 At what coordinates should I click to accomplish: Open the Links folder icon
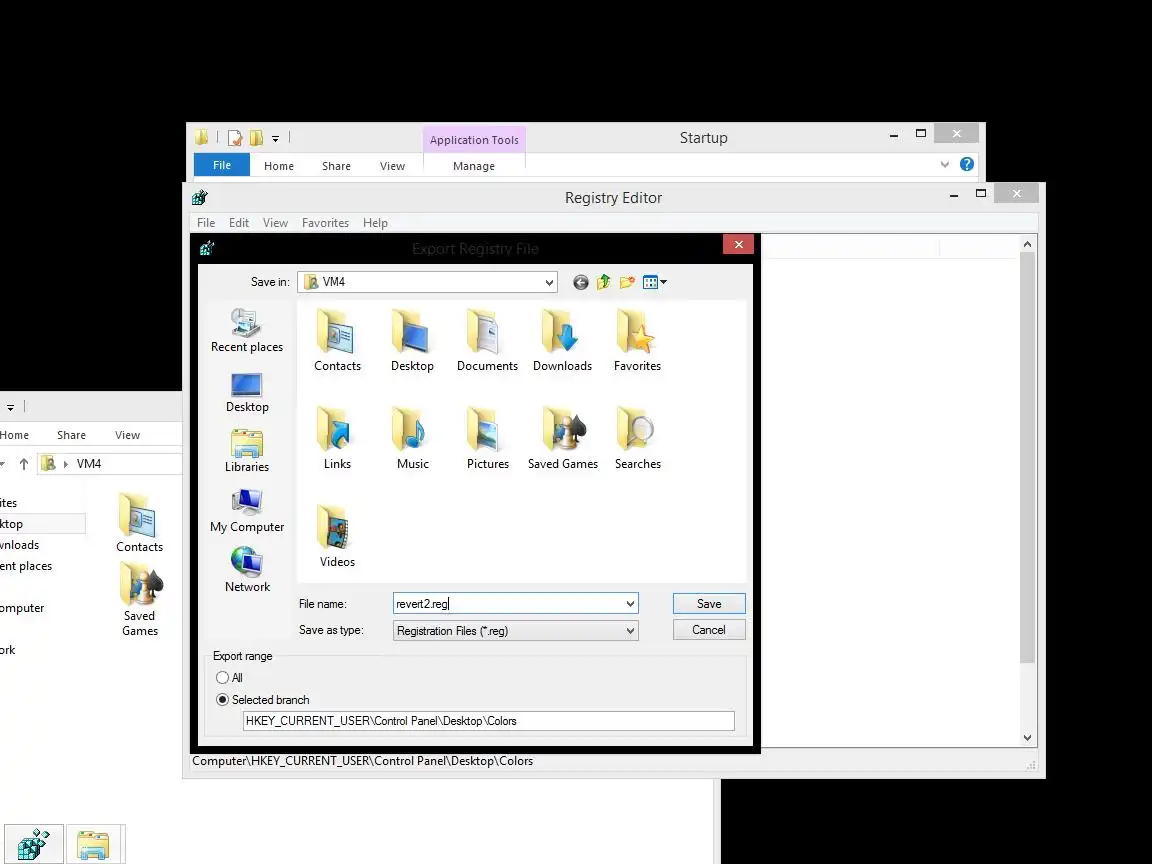coord(337,438)
